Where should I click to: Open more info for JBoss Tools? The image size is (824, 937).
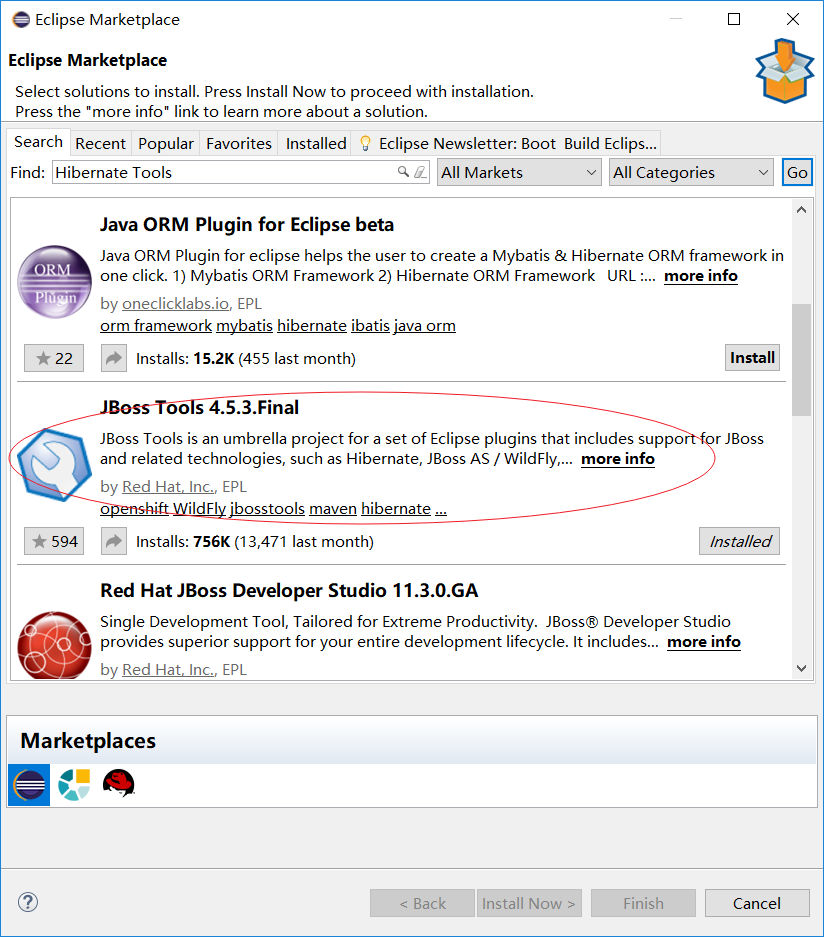(x=618, y=459)
